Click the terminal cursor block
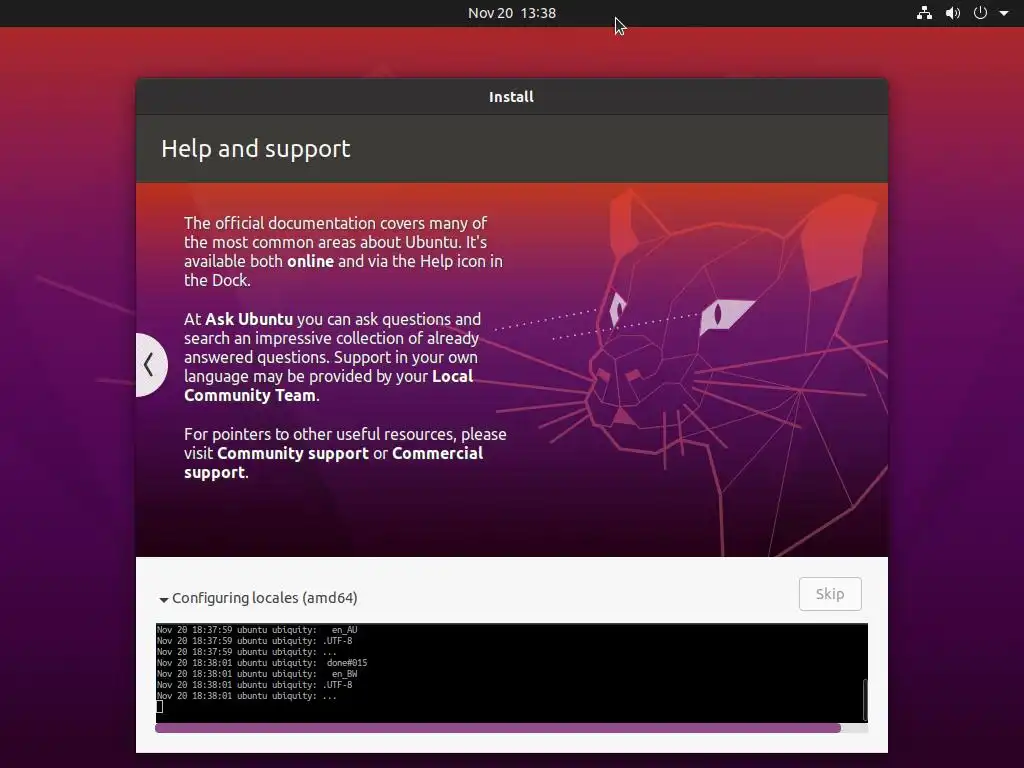The height and width of the screenshot is (768, 1024). 159,707
